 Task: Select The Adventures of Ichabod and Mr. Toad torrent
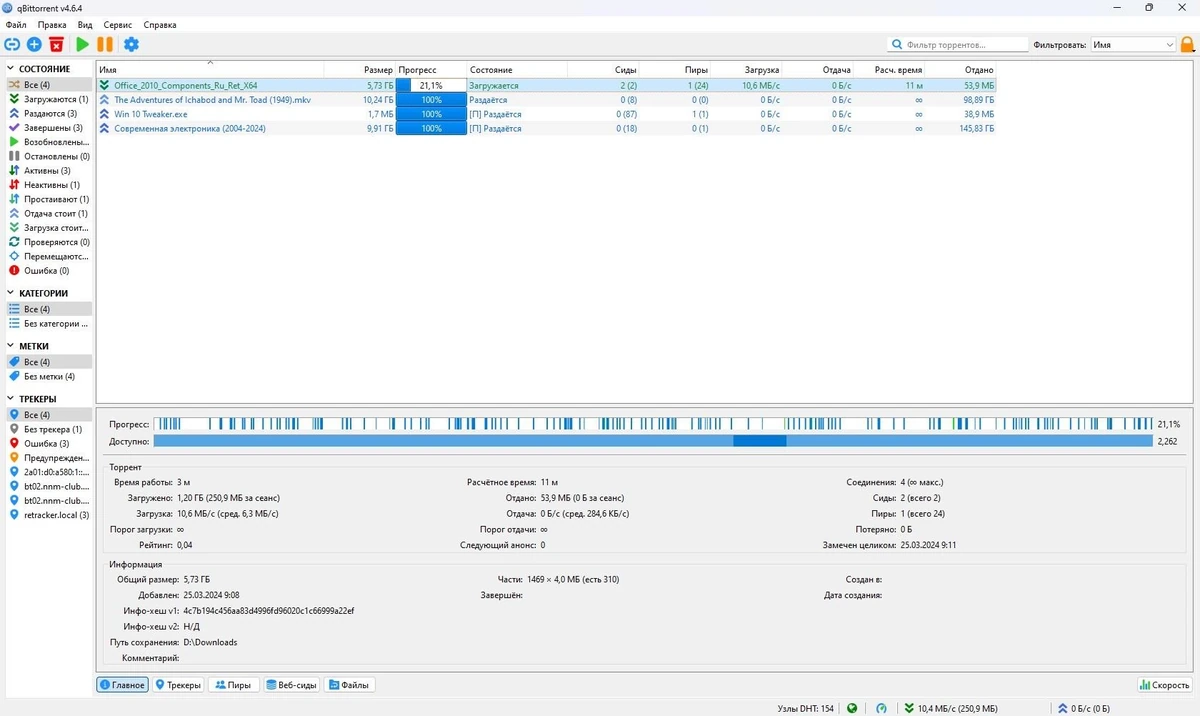point(546,100)
